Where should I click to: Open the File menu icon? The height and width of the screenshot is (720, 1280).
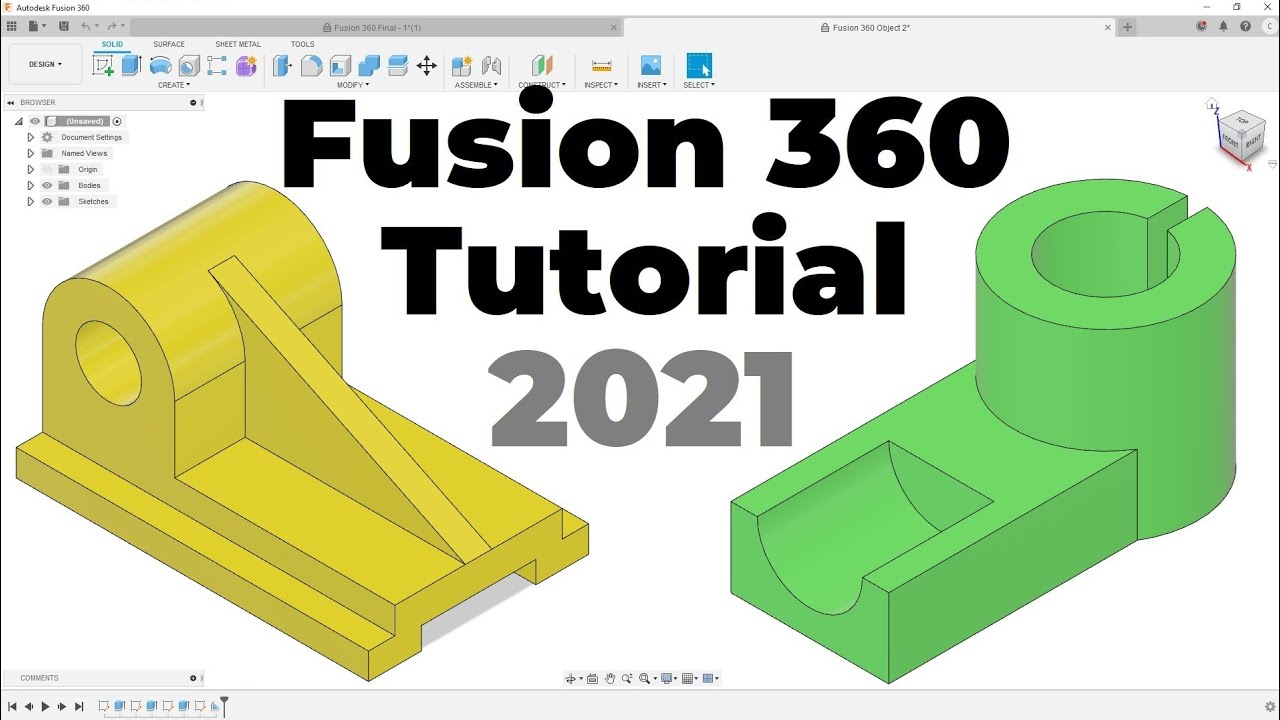coord(36,27)
